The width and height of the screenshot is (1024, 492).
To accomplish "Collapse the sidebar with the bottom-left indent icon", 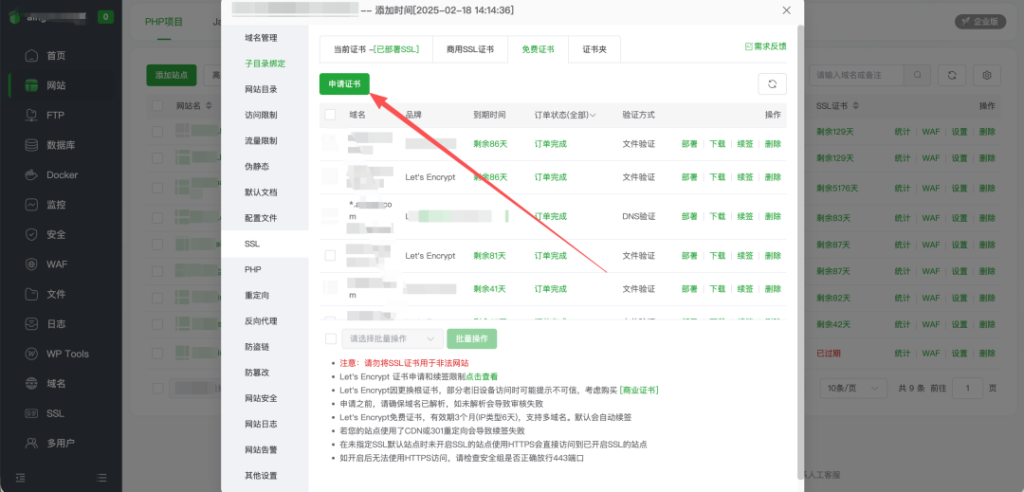I will coord(20,478).
